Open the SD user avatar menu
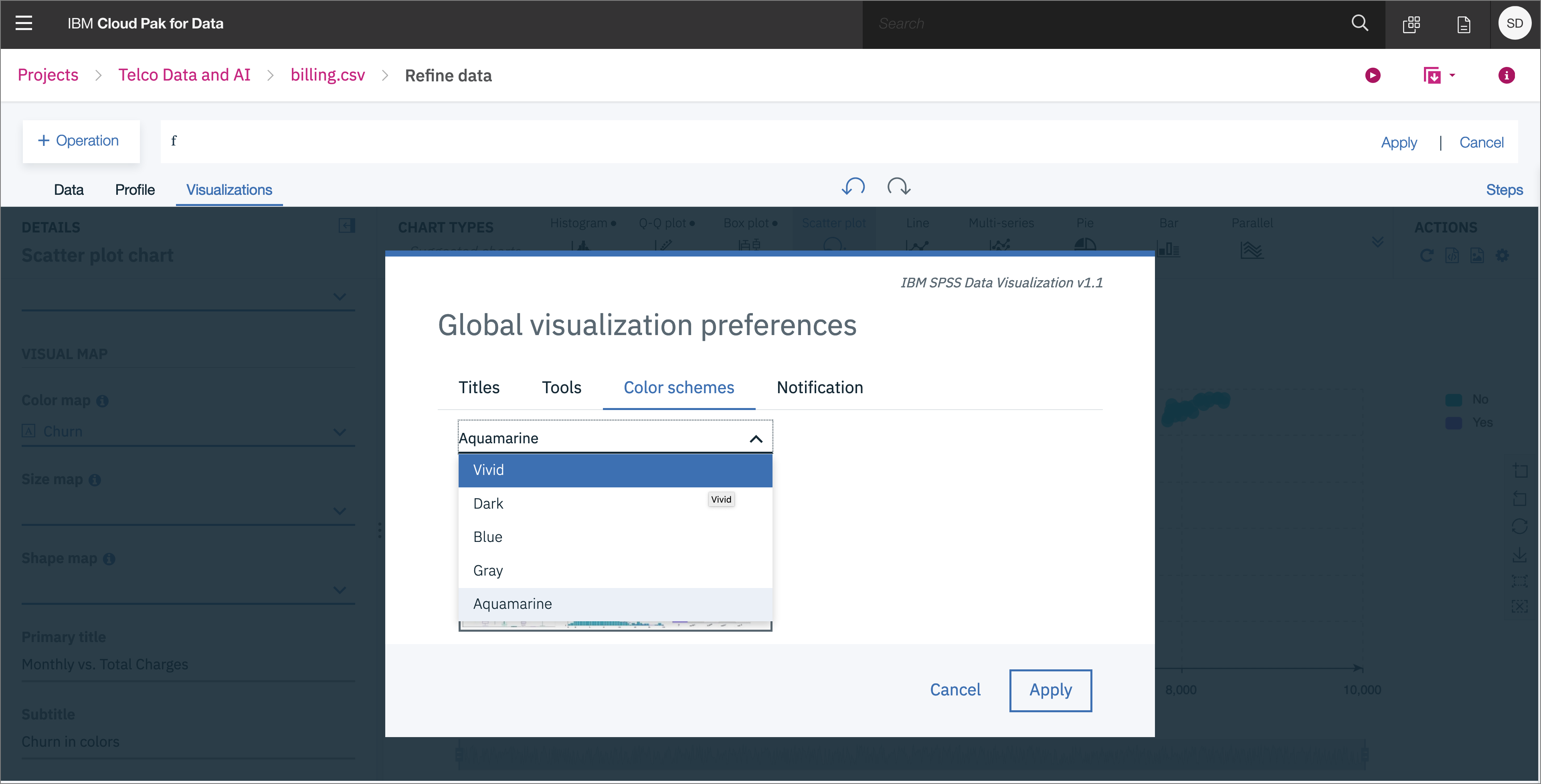This screenshot has height=784, width=1541. [x=1514, y=23]
